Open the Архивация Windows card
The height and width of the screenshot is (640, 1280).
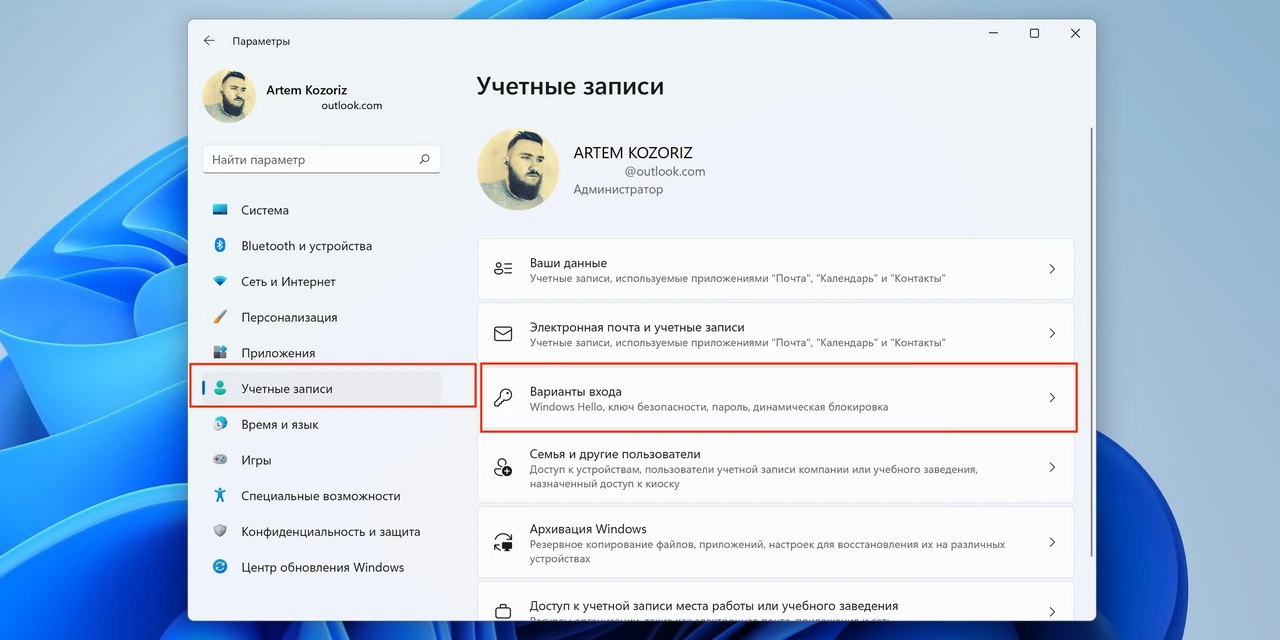pyautogui.click(x=776, y=542)
